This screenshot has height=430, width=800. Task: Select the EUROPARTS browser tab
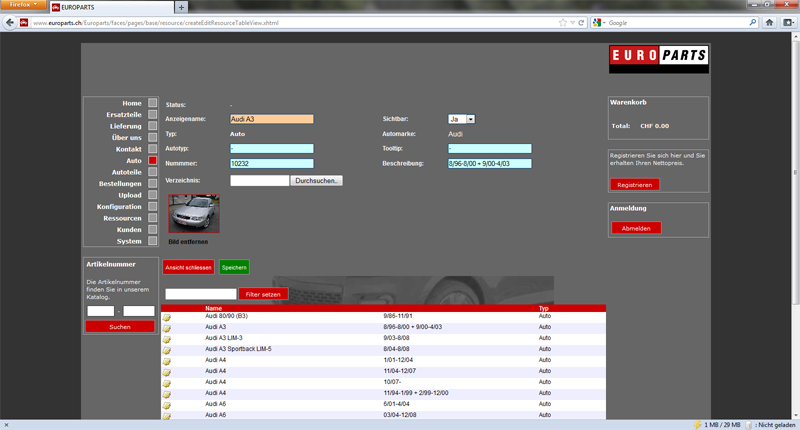(x=112, y=7)
